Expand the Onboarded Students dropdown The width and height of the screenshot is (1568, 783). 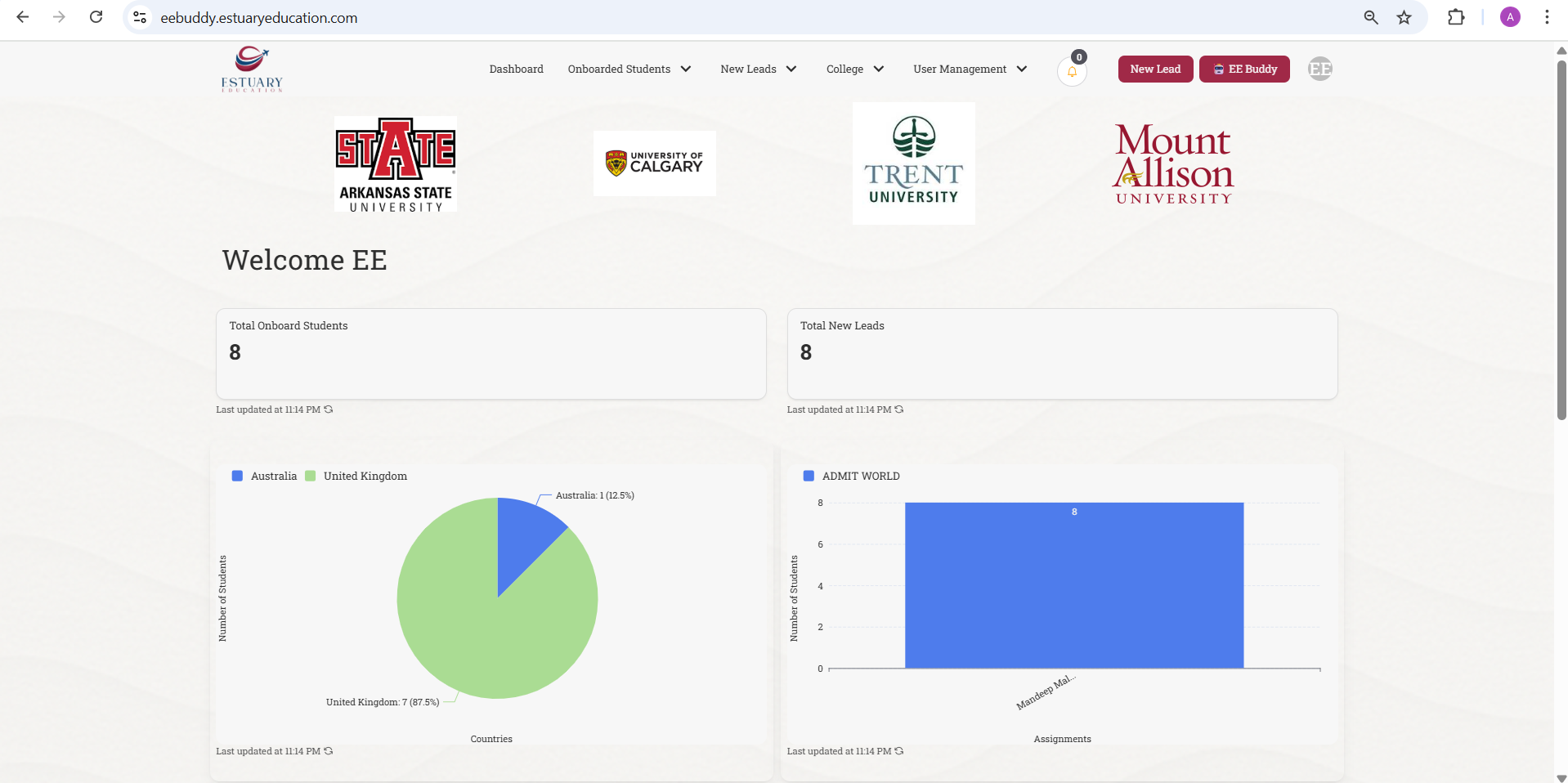point(629,69)
